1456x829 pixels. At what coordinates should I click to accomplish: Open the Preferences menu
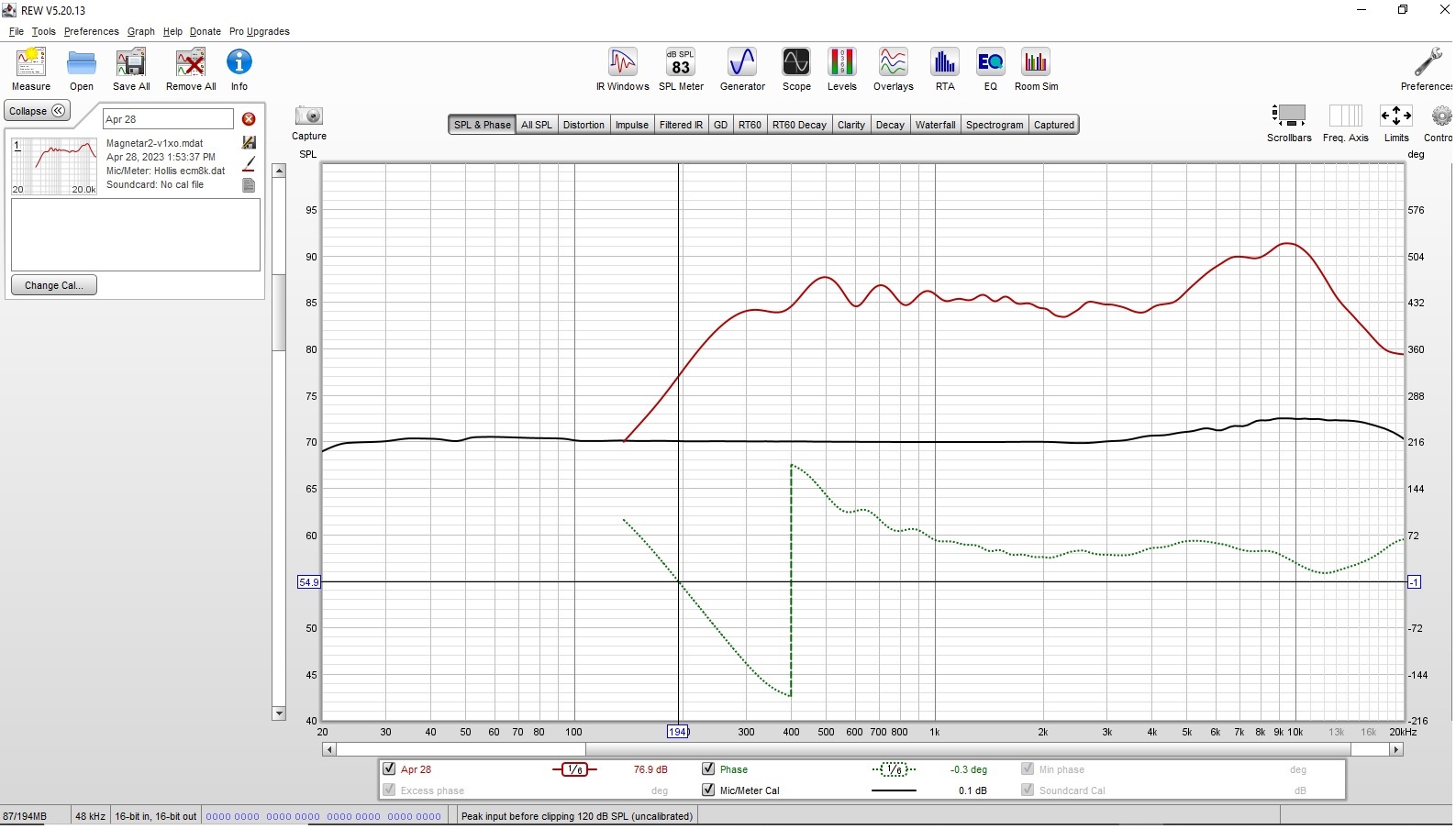pyautogui.click(x=91, y=31)
